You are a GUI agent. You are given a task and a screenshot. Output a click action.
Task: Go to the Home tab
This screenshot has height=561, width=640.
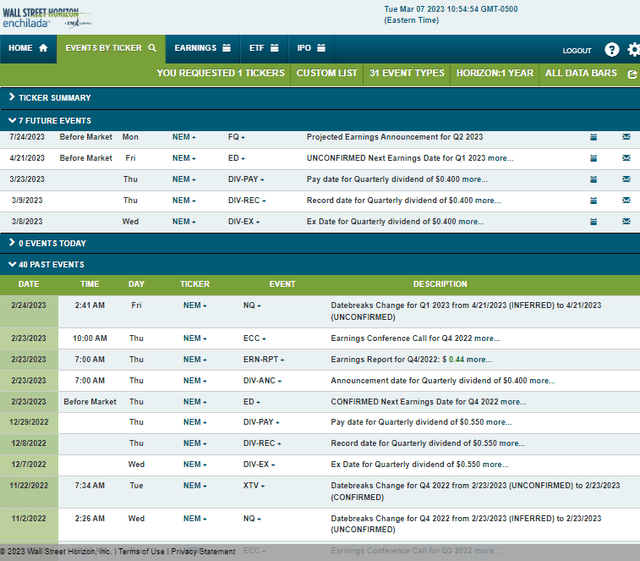click(x=28, y=49)
